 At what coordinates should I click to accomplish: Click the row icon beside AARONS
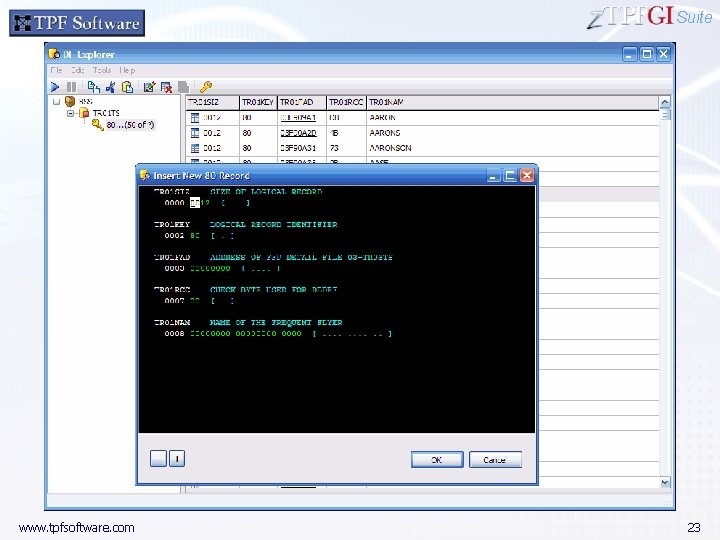point(195,133)
